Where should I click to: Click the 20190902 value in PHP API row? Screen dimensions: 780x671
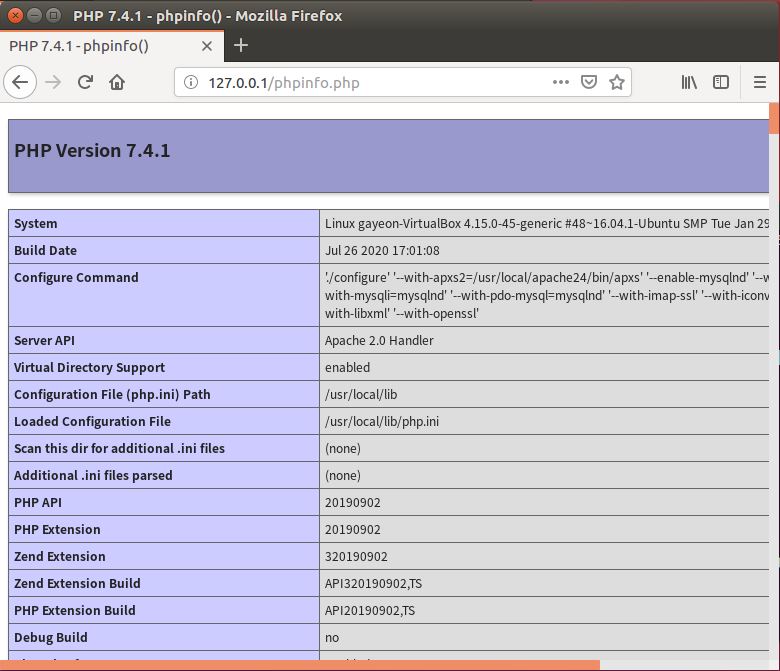353,503
